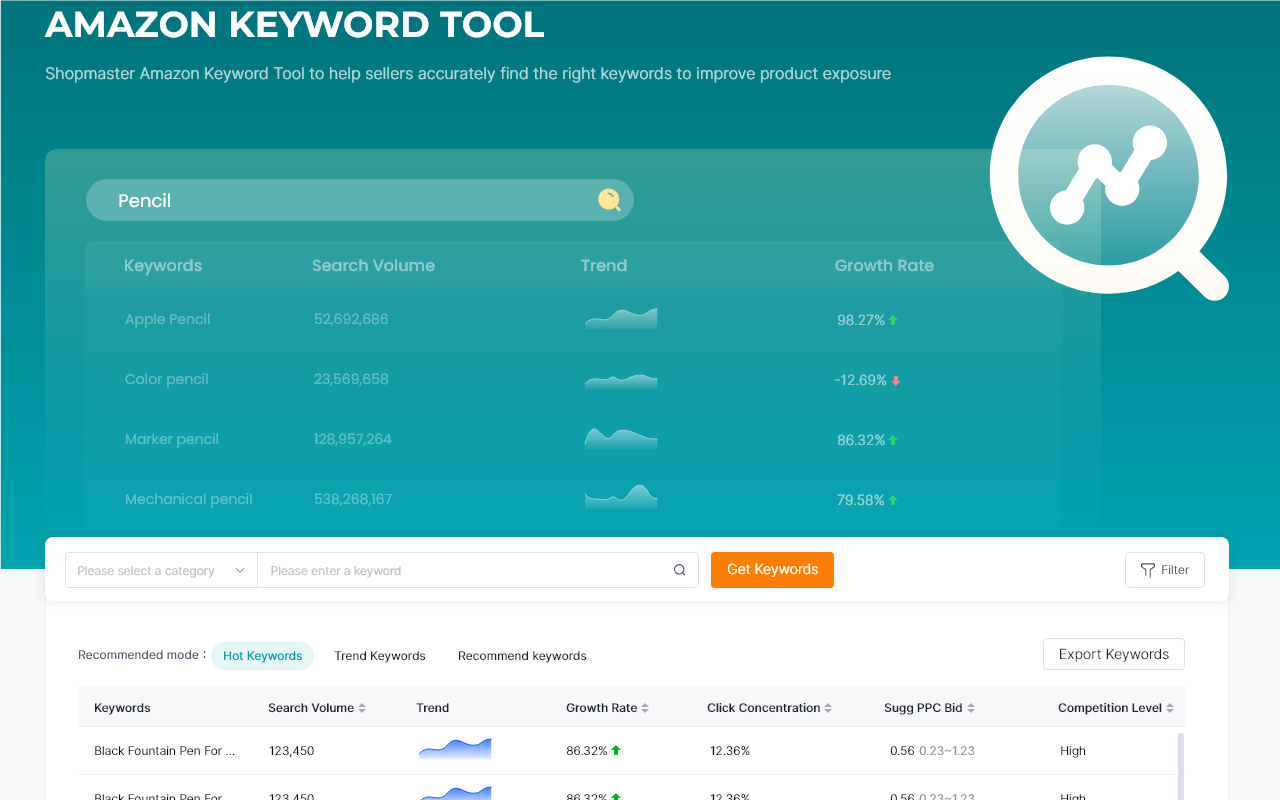Sort by Sugg PPC Bid column arrows
The width and height of the screenshot is (1280, 800).
971,708
